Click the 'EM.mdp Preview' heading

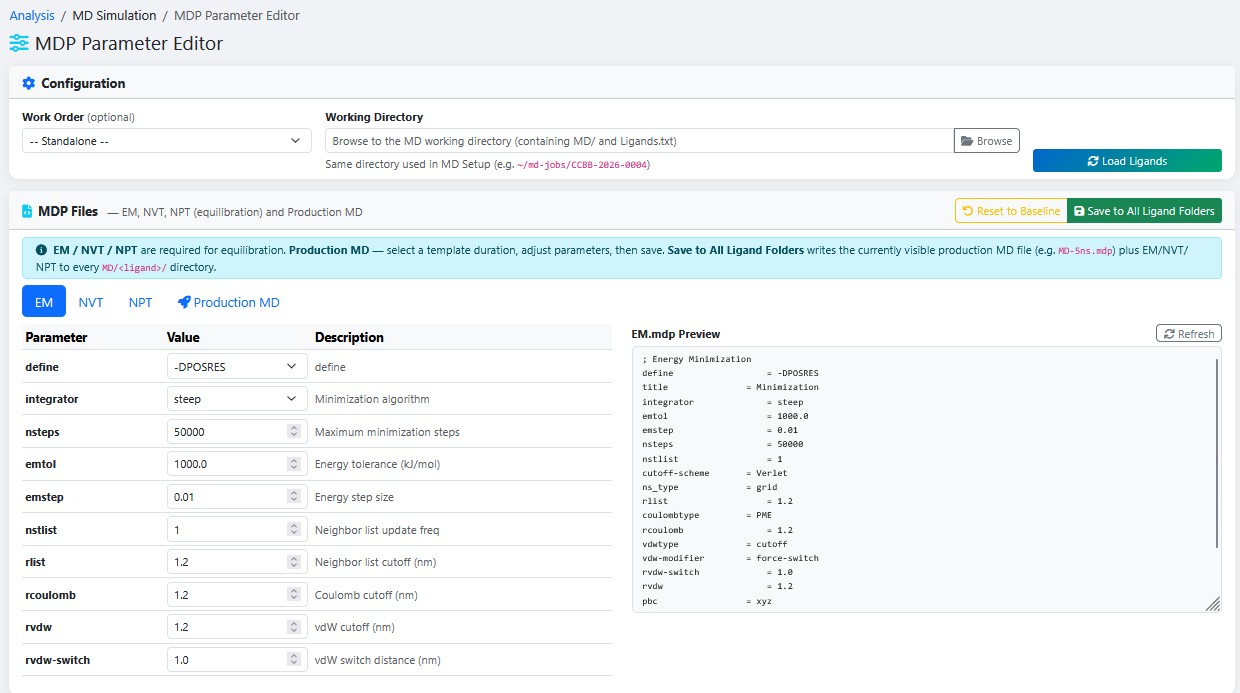(x=676, y=334)
